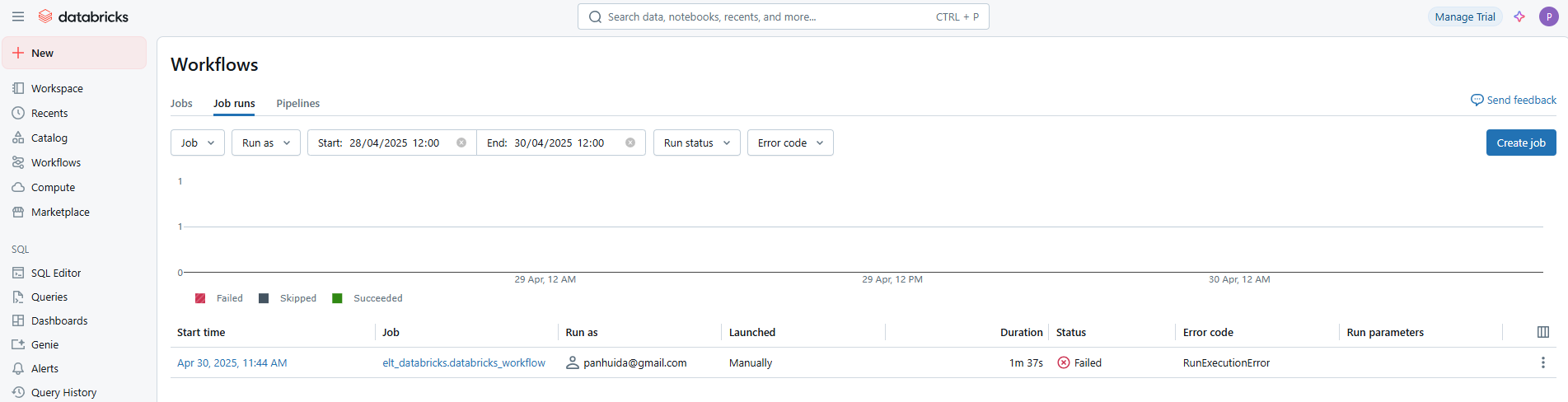Click the RunExecutionError error code
The width and height of the screenshot is (1568, 402).
(x=1226, y=362)
